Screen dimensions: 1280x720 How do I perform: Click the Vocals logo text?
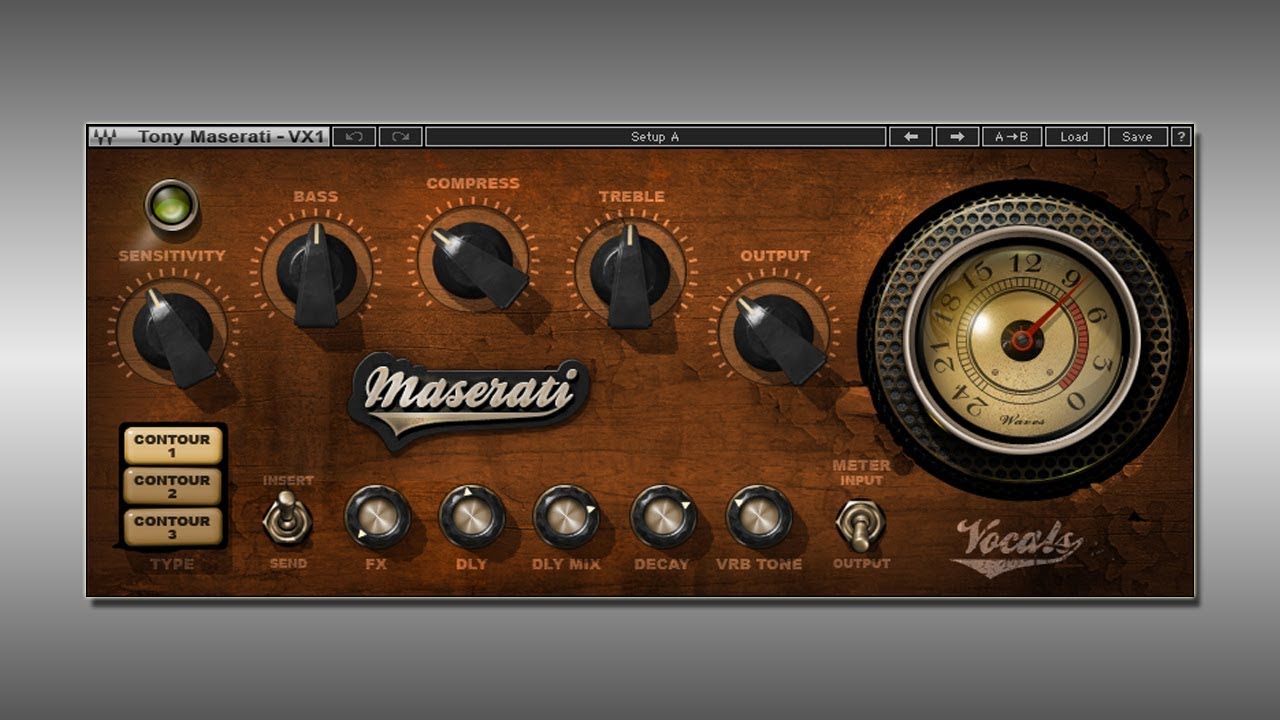pyautogui.click(x=1017, y=546)
